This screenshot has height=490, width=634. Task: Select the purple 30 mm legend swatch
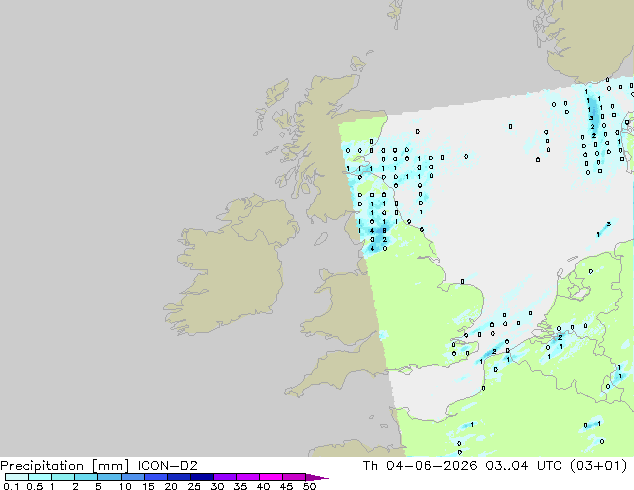tap(225, 477)
